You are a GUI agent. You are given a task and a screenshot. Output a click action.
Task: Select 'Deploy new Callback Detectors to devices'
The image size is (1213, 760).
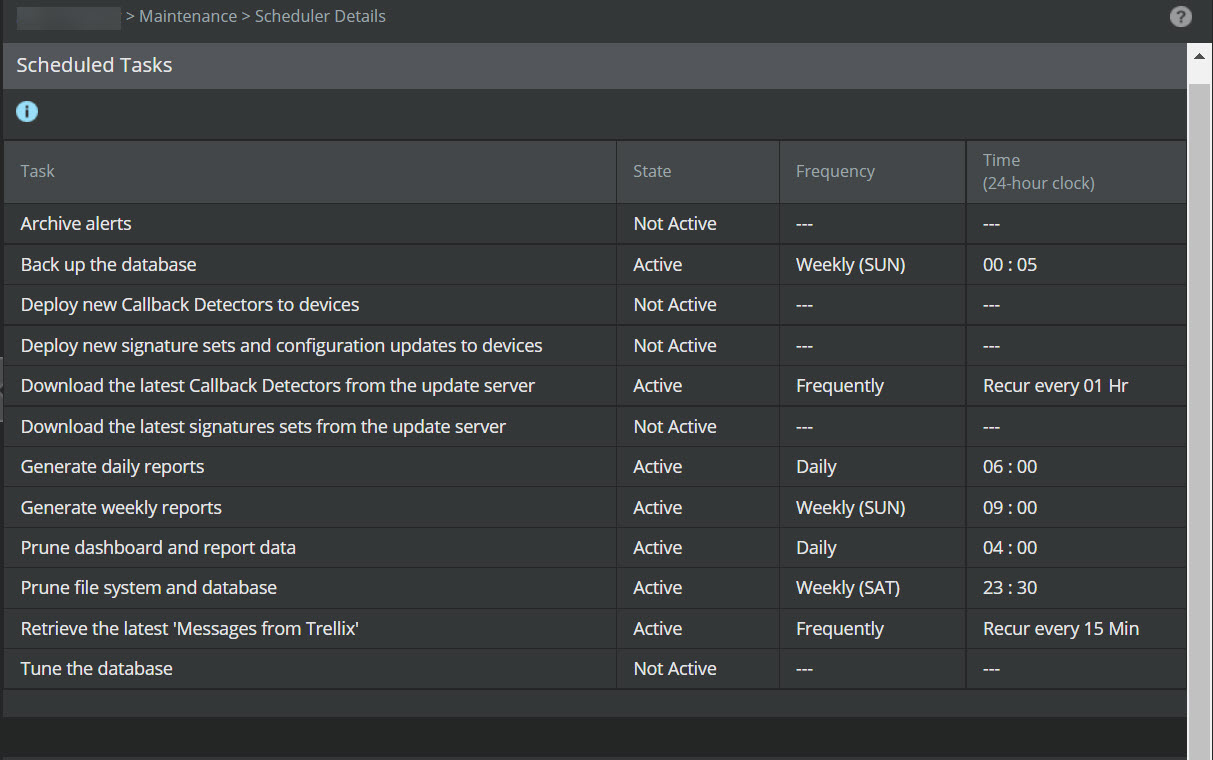(x=190, y=305)
